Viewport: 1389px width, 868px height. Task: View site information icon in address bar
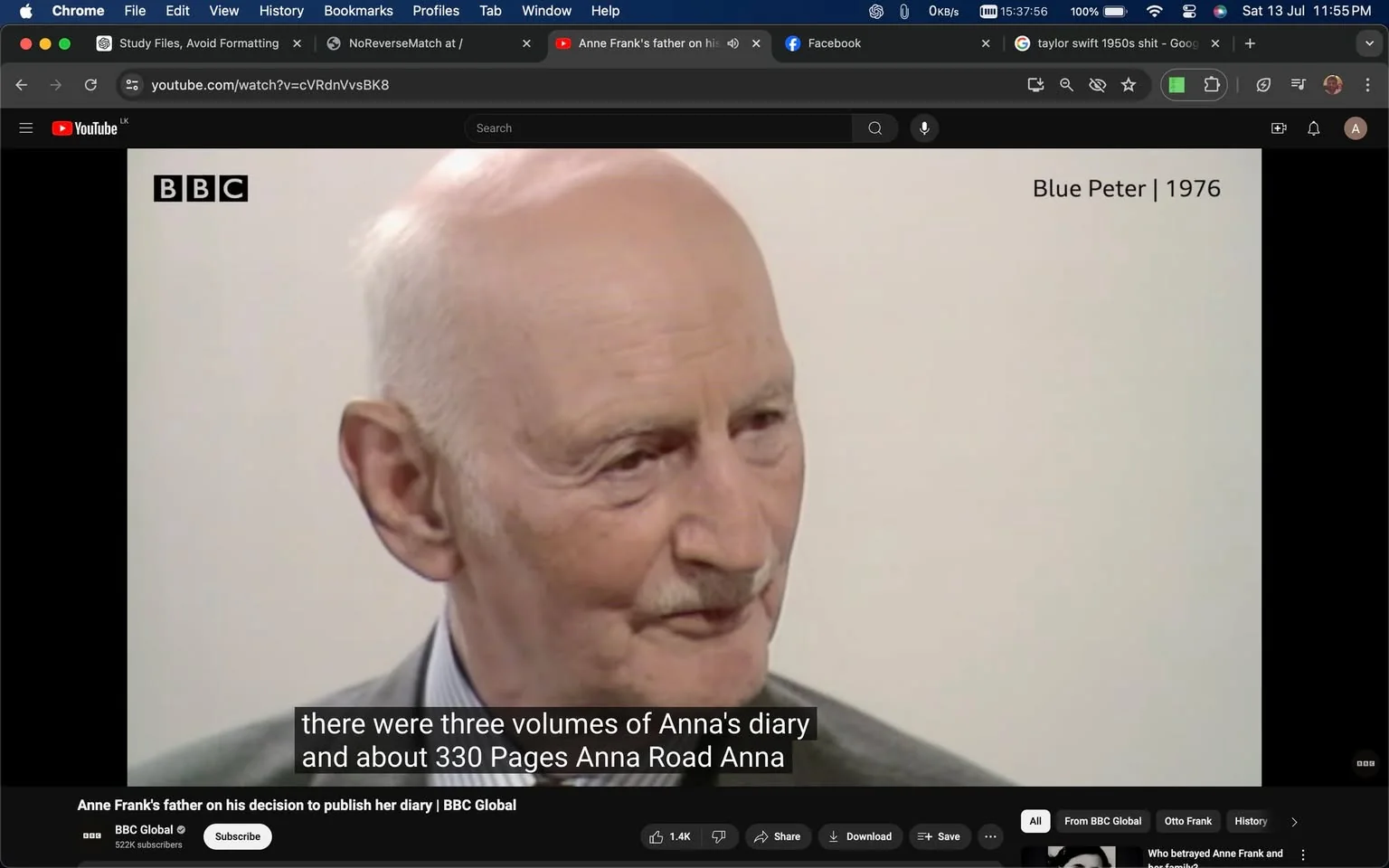(132, 85)
